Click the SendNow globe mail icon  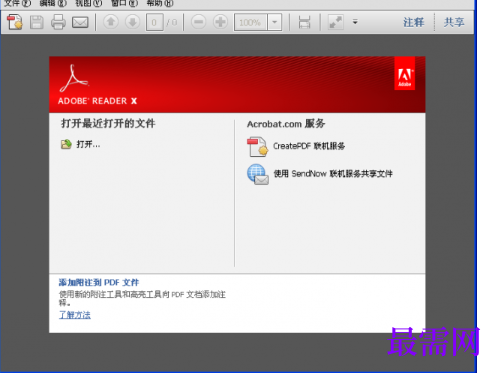[258, 174]
